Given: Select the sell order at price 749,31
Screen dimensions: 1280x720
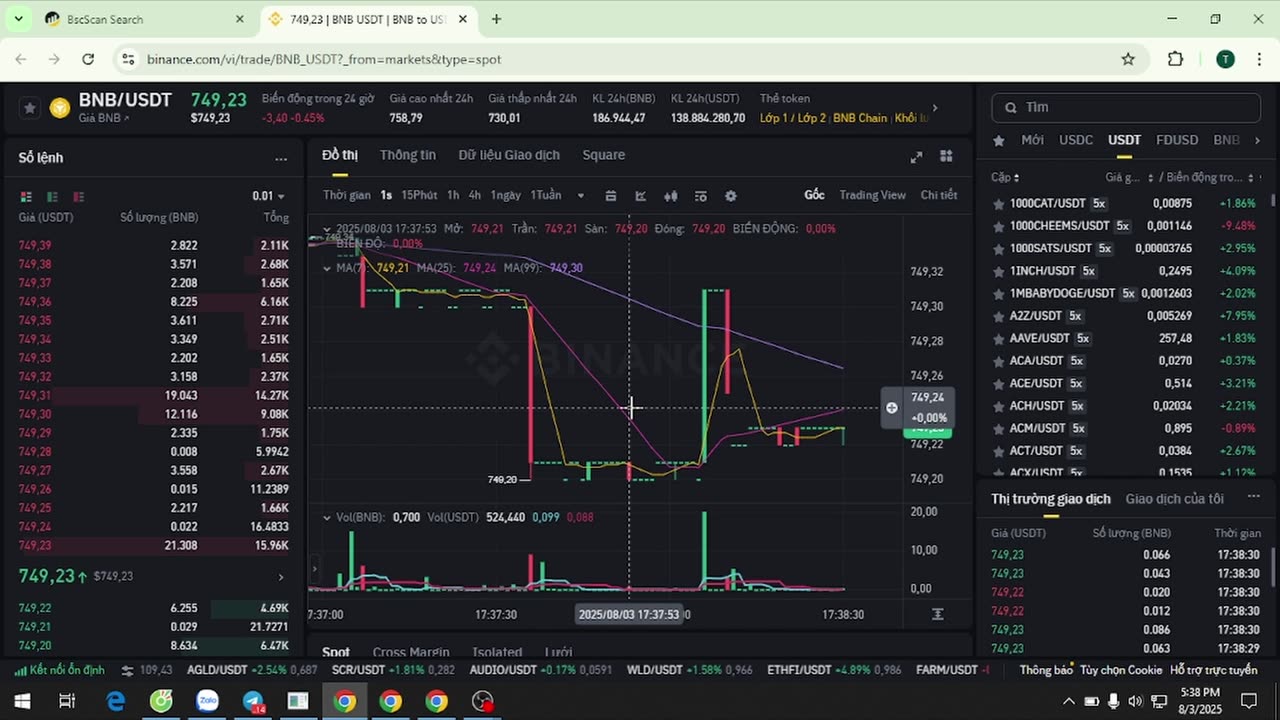Looking at the screenshot, I should pos(154,395).
